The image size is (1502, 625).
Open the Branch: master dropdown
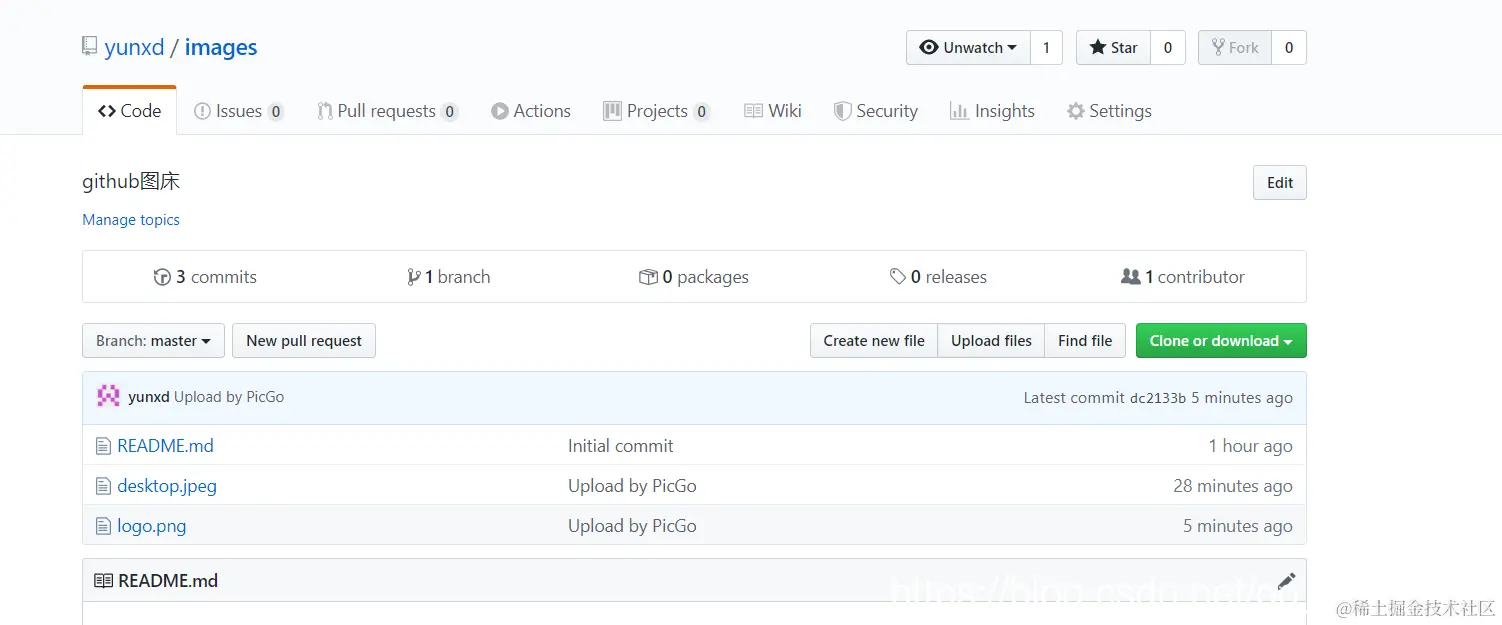coord(153,341)
